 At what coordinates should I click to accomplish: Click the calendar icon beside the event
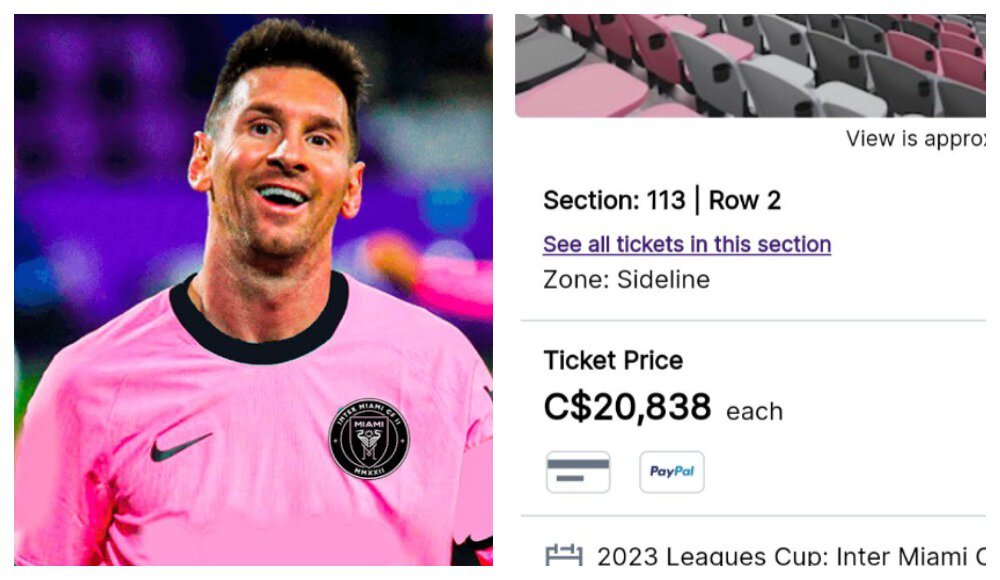(564, 555)
